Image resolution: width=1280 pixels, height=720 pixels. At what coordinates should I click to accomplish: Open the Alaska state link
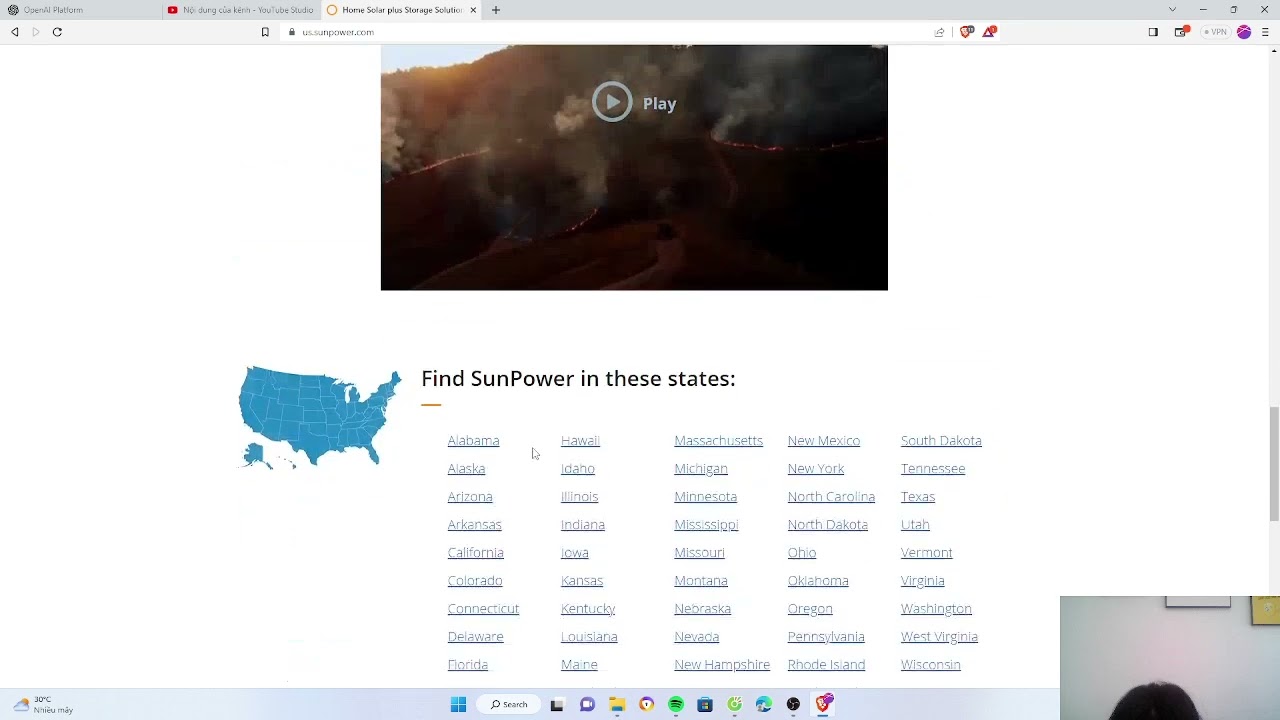coord(466,468)
